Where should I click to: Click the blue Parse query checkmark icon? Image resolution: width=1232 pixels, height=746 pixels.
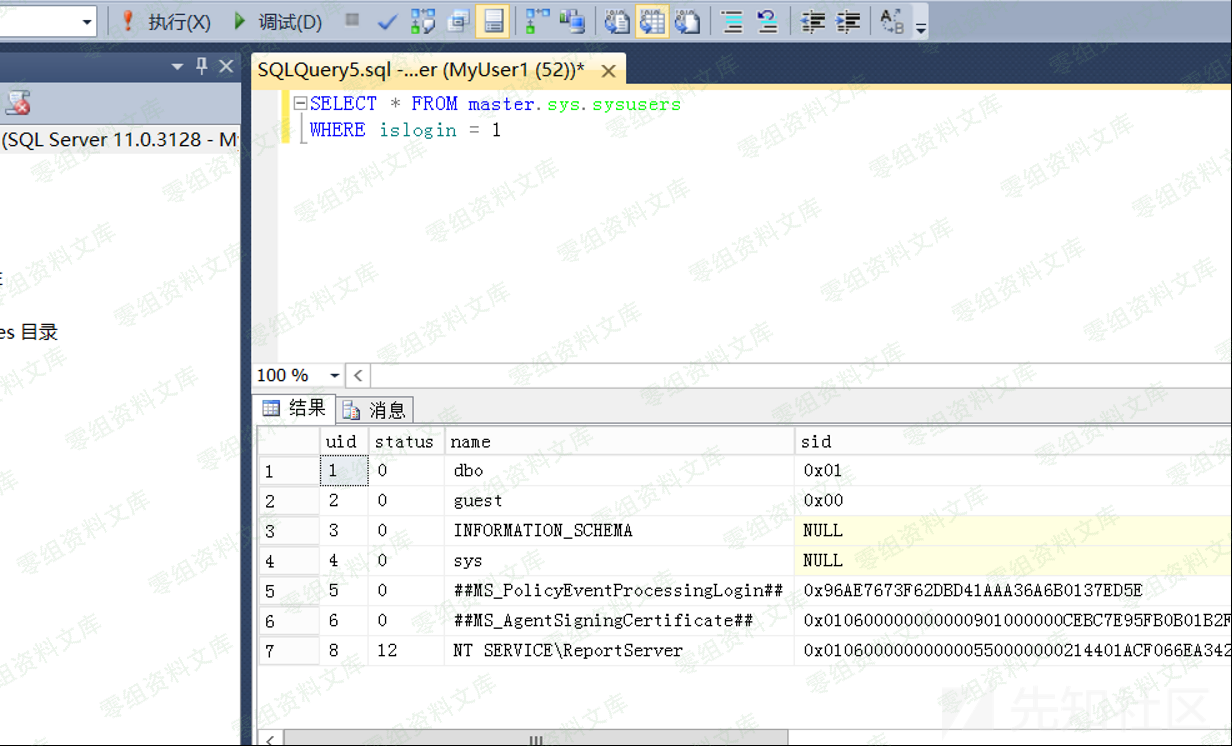point(387,22)
